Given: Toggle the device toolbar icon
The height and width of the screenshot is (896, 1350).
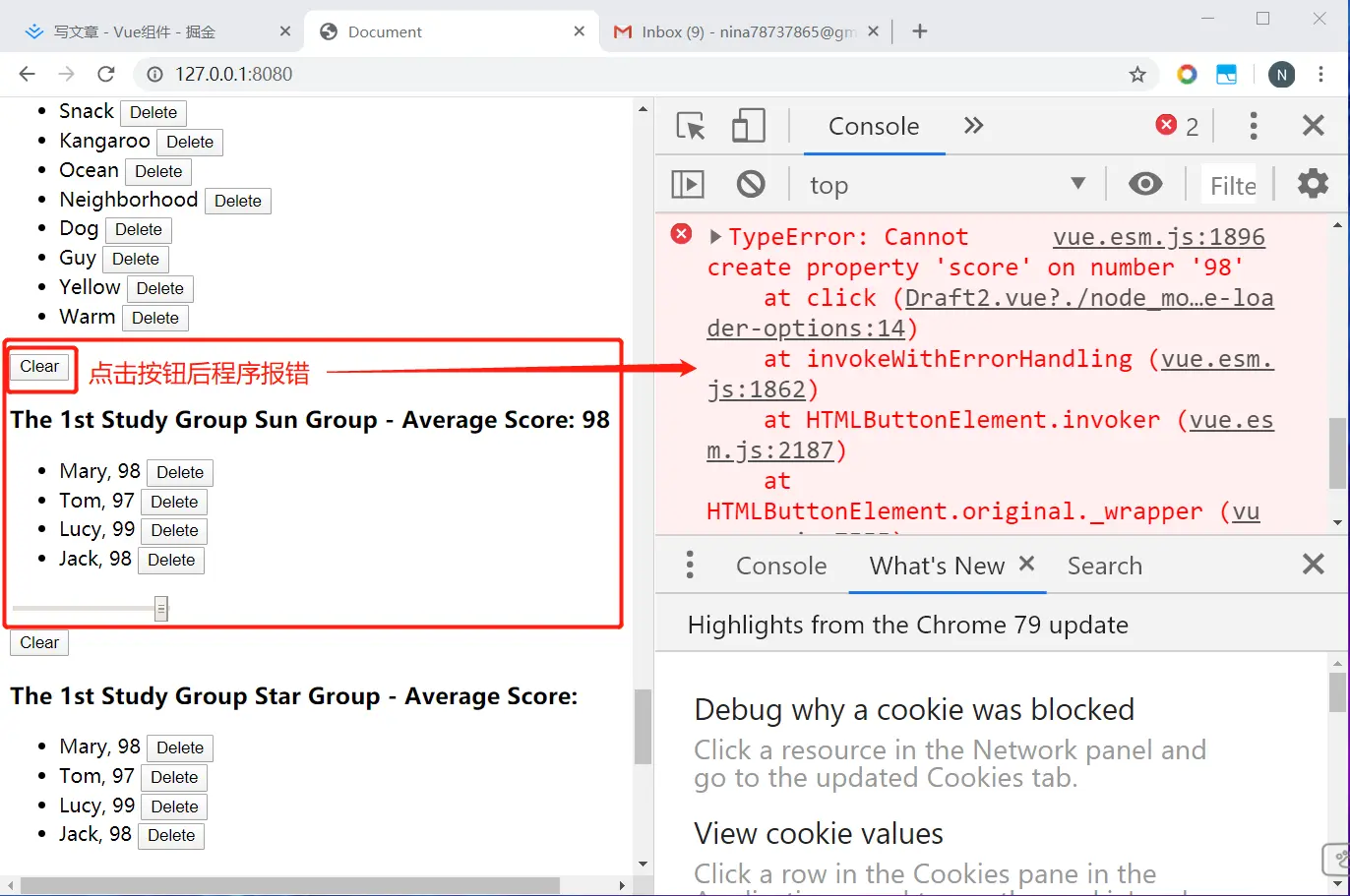Looking at the screenshot, I should click(x=749, y=126).
